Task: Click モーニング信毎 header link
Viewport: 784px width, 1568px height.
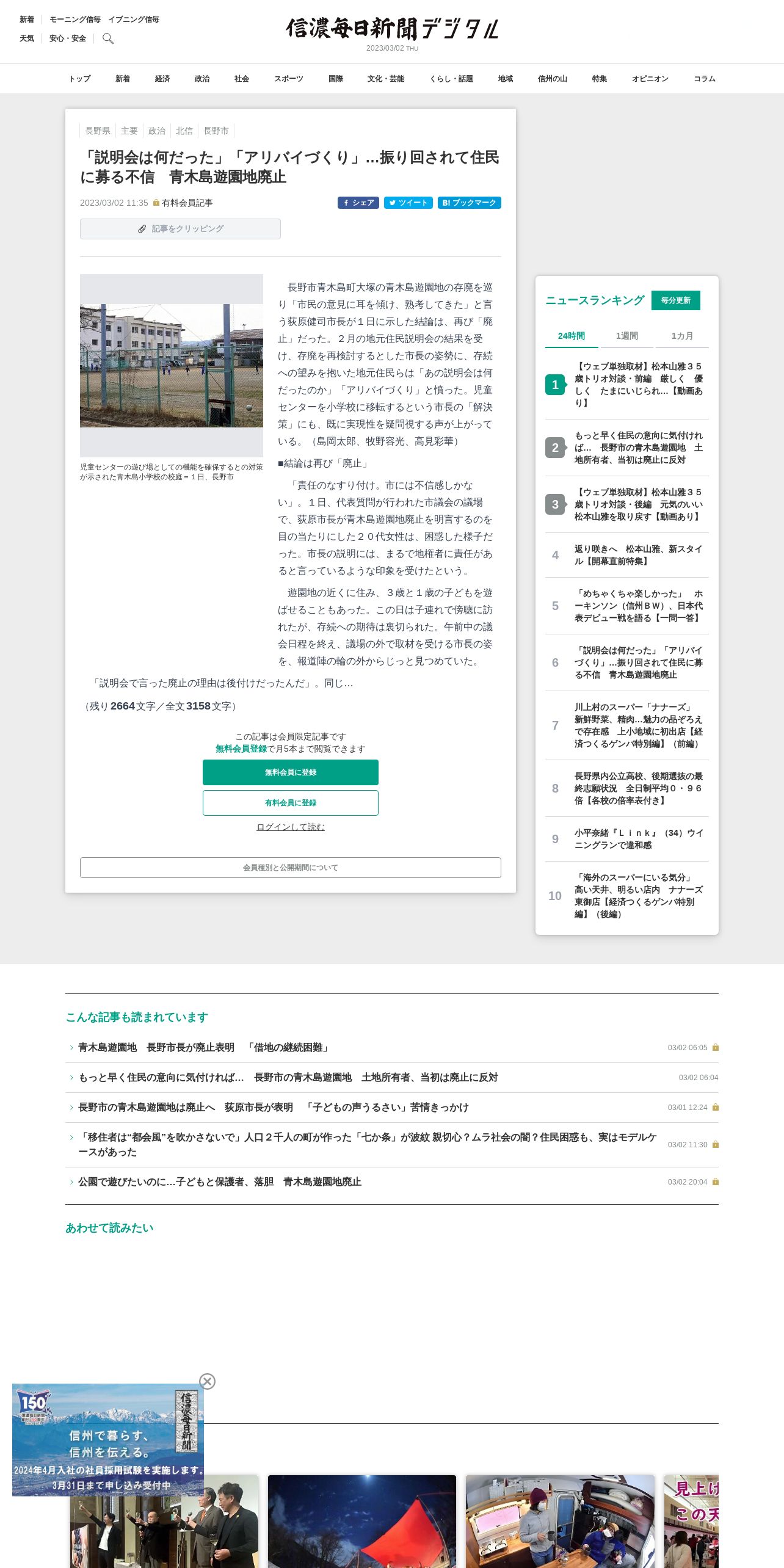Action: (75, 20)
